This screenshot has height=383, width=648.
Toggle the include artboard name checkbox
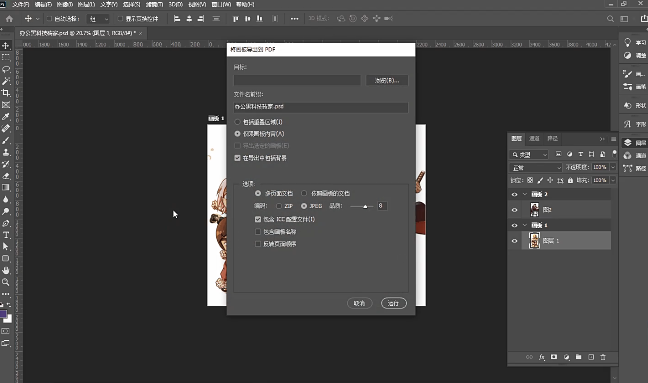[x=258, y=232]
